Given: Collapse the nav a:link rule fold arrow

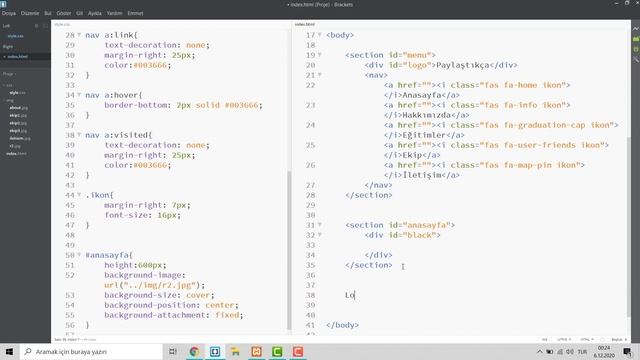Looking at the screenshot, I should click(79, 35).
